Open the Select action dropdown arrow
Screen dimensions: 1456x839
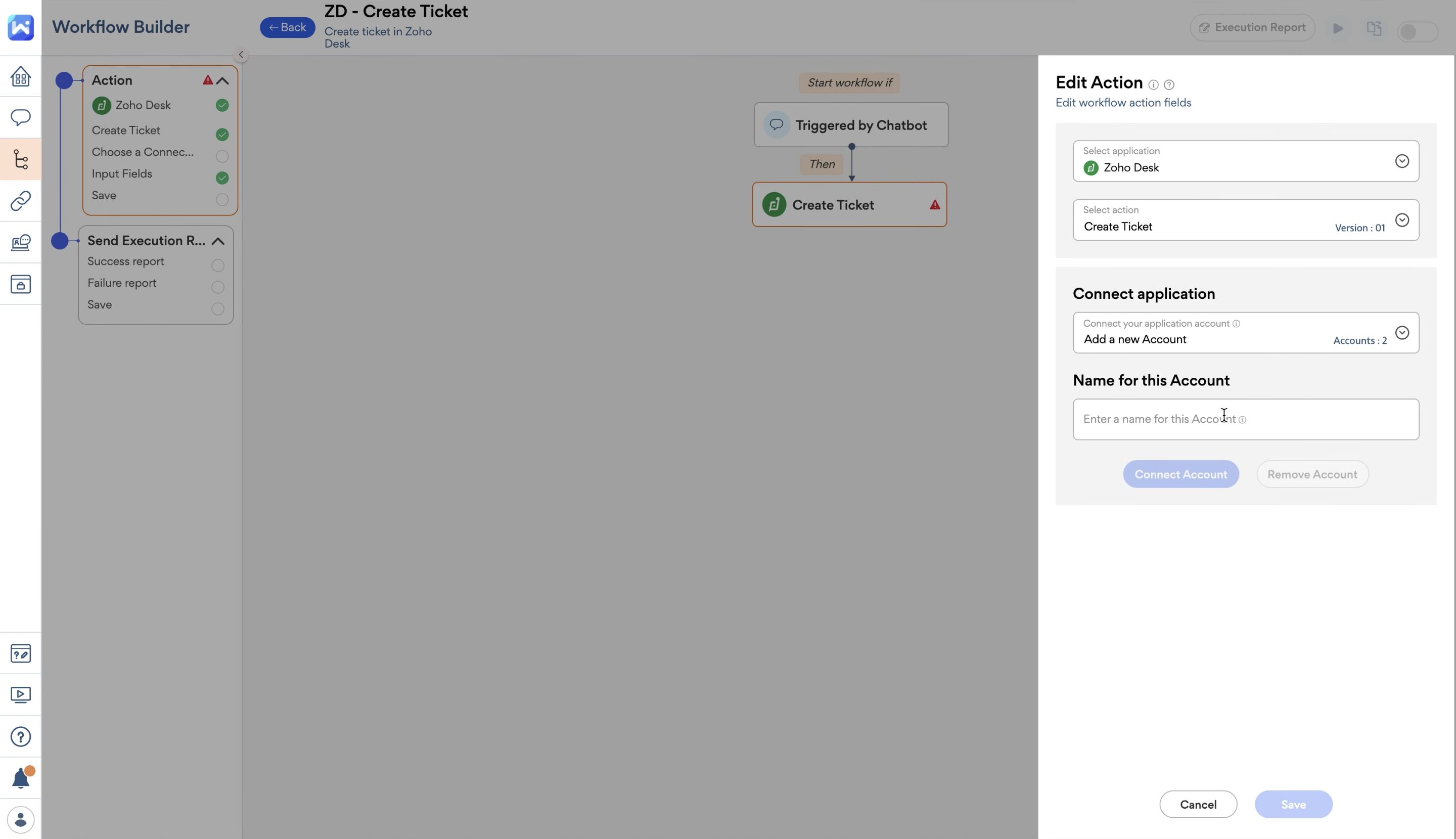[x=1402, y=220]
